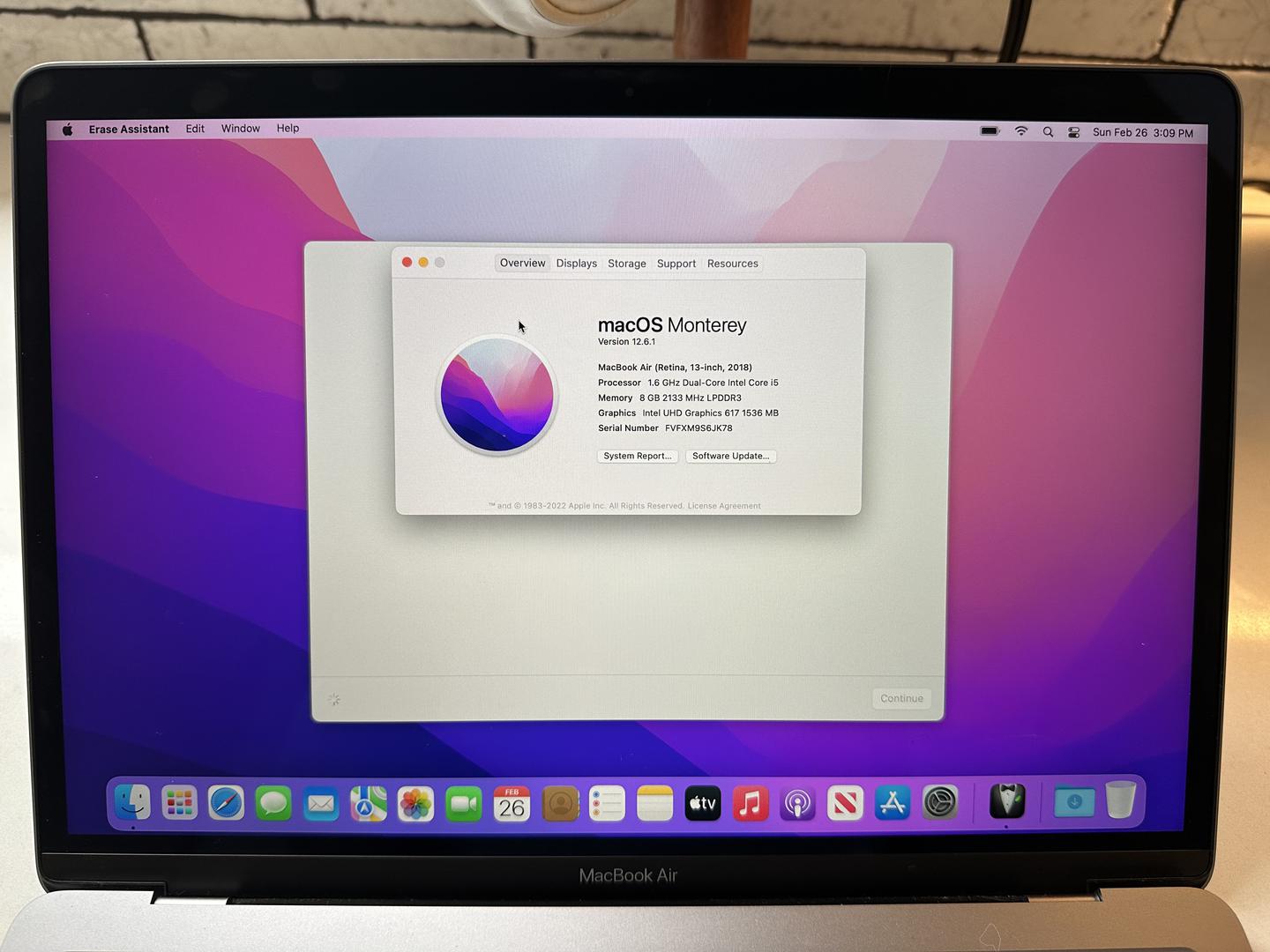
Task: Switch to the Resources tab
Action: [733, 264]
